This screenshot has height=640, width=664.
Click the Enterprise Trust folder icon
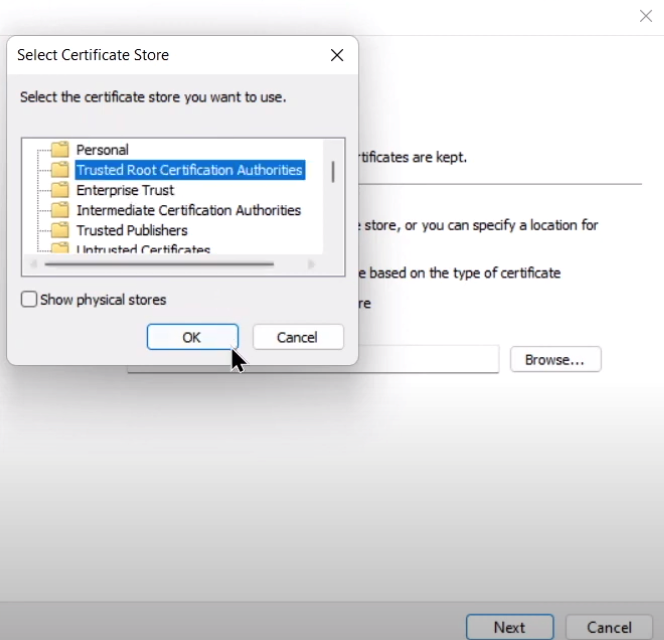click(60, 190)
